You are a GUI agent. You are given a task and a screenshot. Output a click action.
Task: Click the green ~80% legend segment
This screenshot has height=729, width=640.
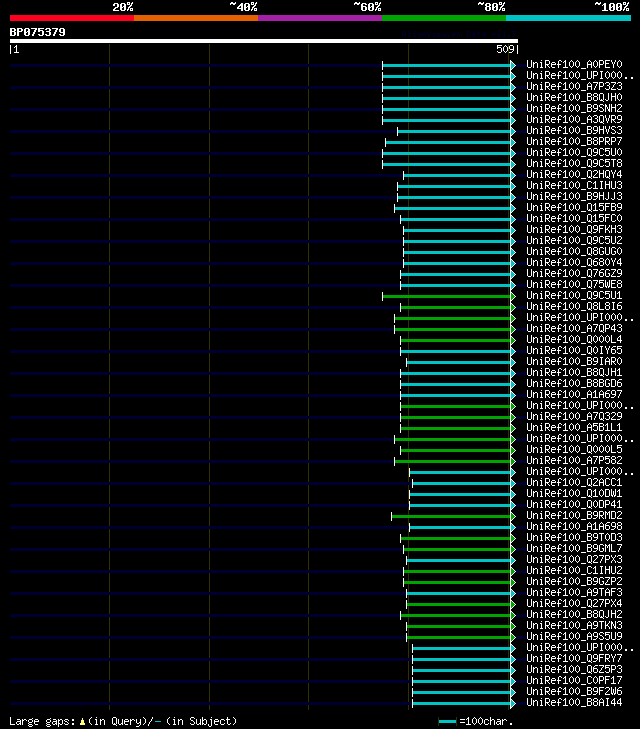point(444,18)
